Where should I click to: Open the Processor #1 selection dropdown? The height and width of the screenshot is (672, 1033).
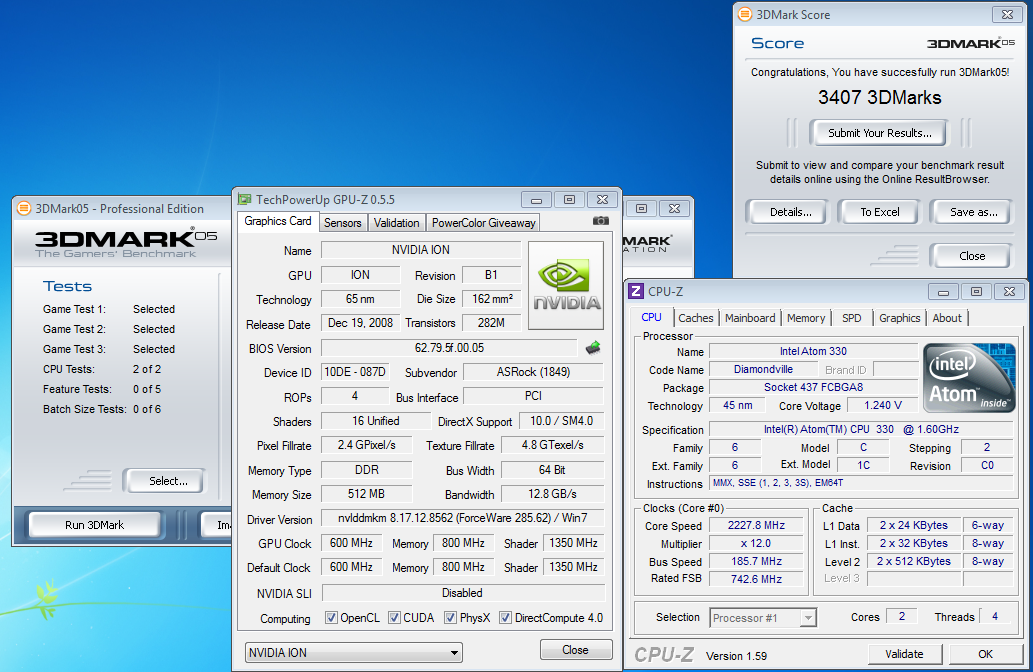click(x=764, y=618)
